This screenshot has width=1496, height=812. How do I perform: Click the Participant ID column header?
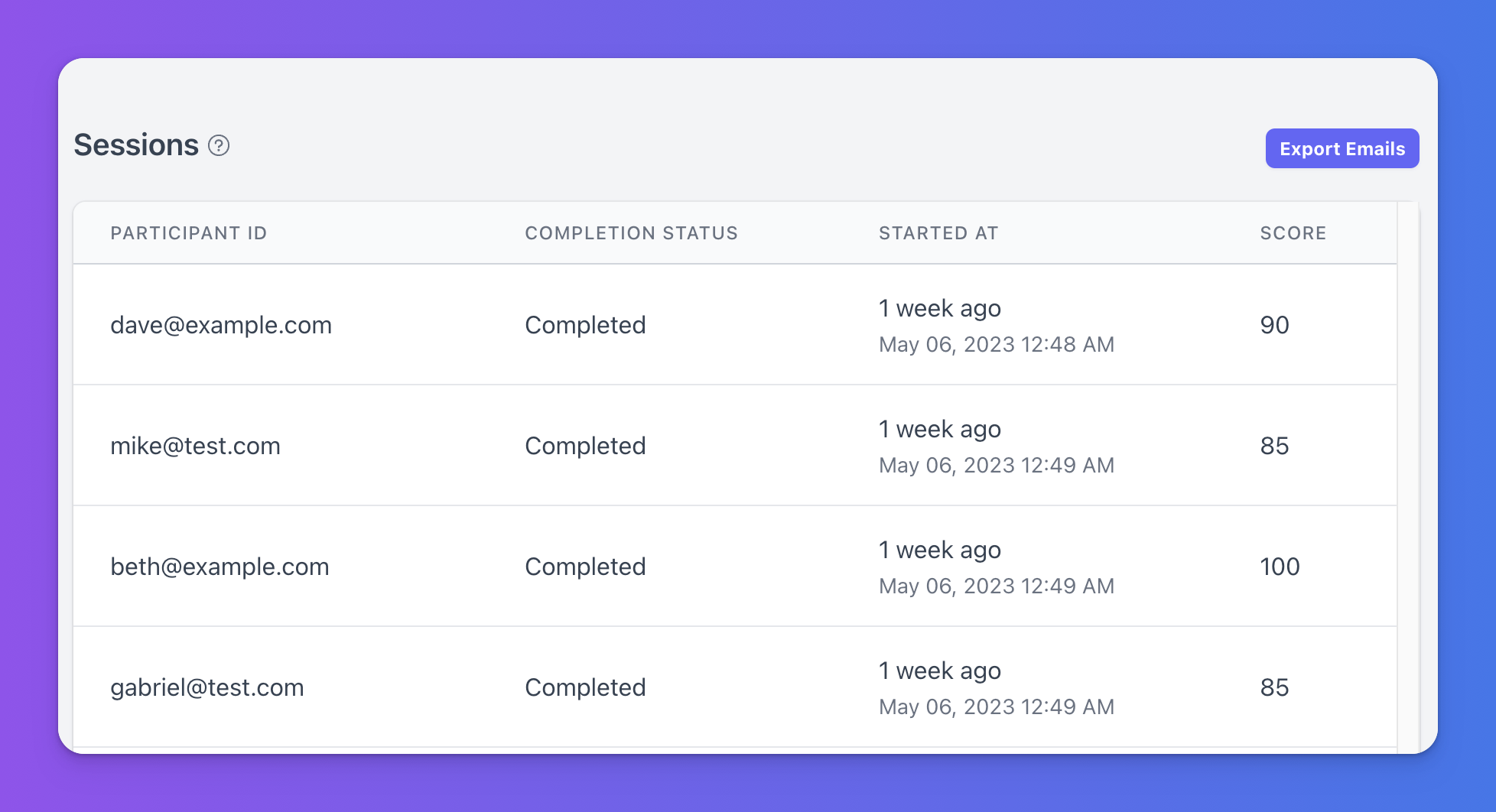tap(189, 233)
